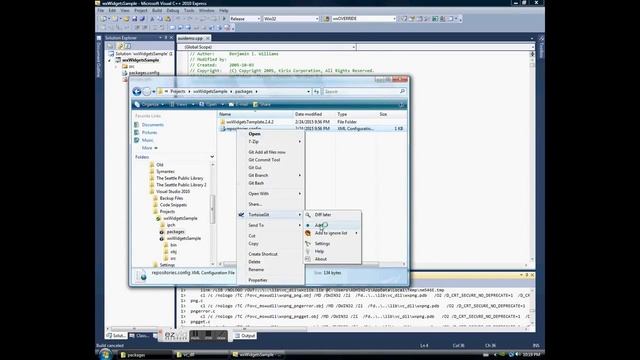Expand the wxWidgetsSample project node
The image size is (640, 360).
pyautogui.click(x=109, y=60)
